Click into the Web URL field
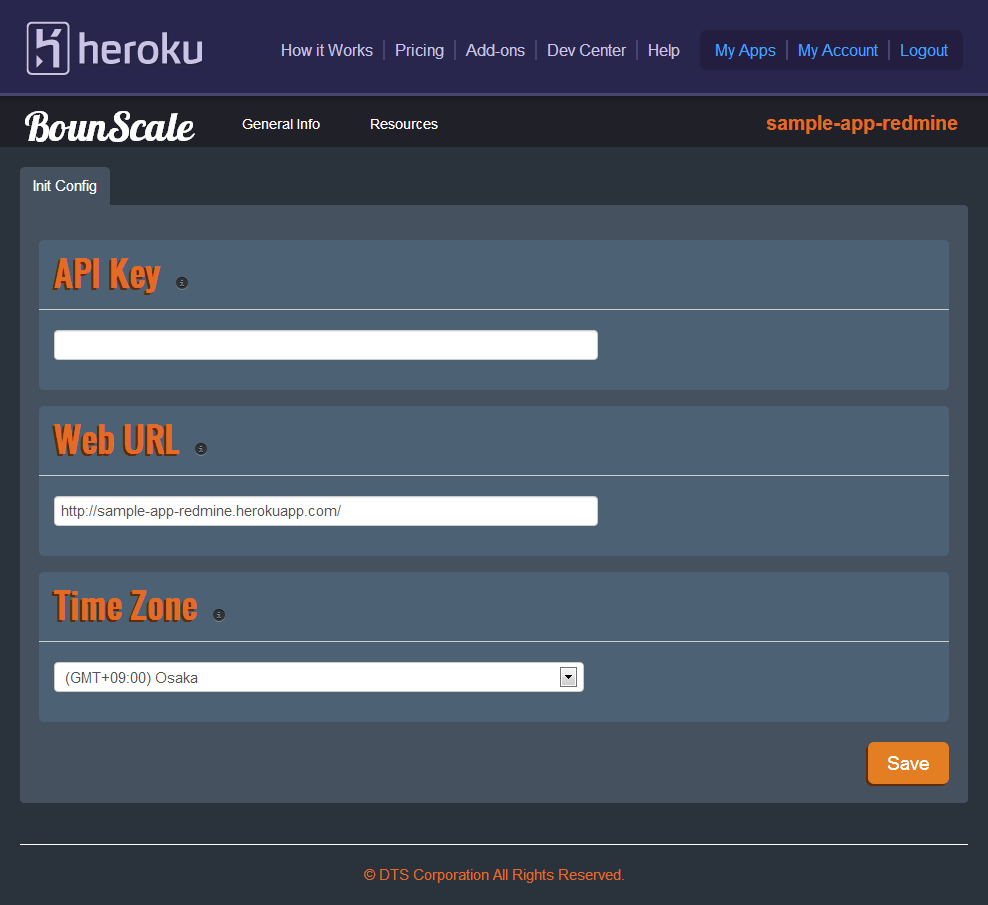Screen dimensions: 988x905 pos(326,510)
